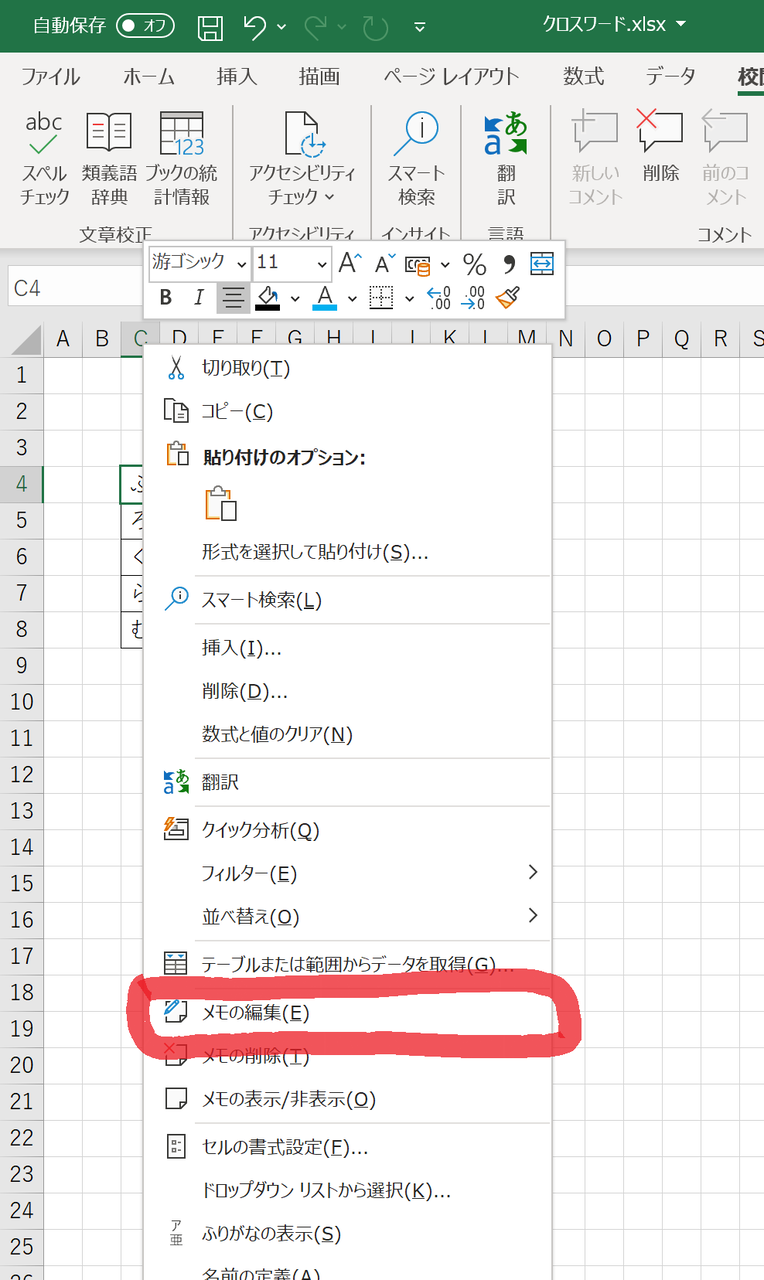Choose セルの書式設定(F)...
This screenshot has width=764, height=1280.
[348, 1147]
